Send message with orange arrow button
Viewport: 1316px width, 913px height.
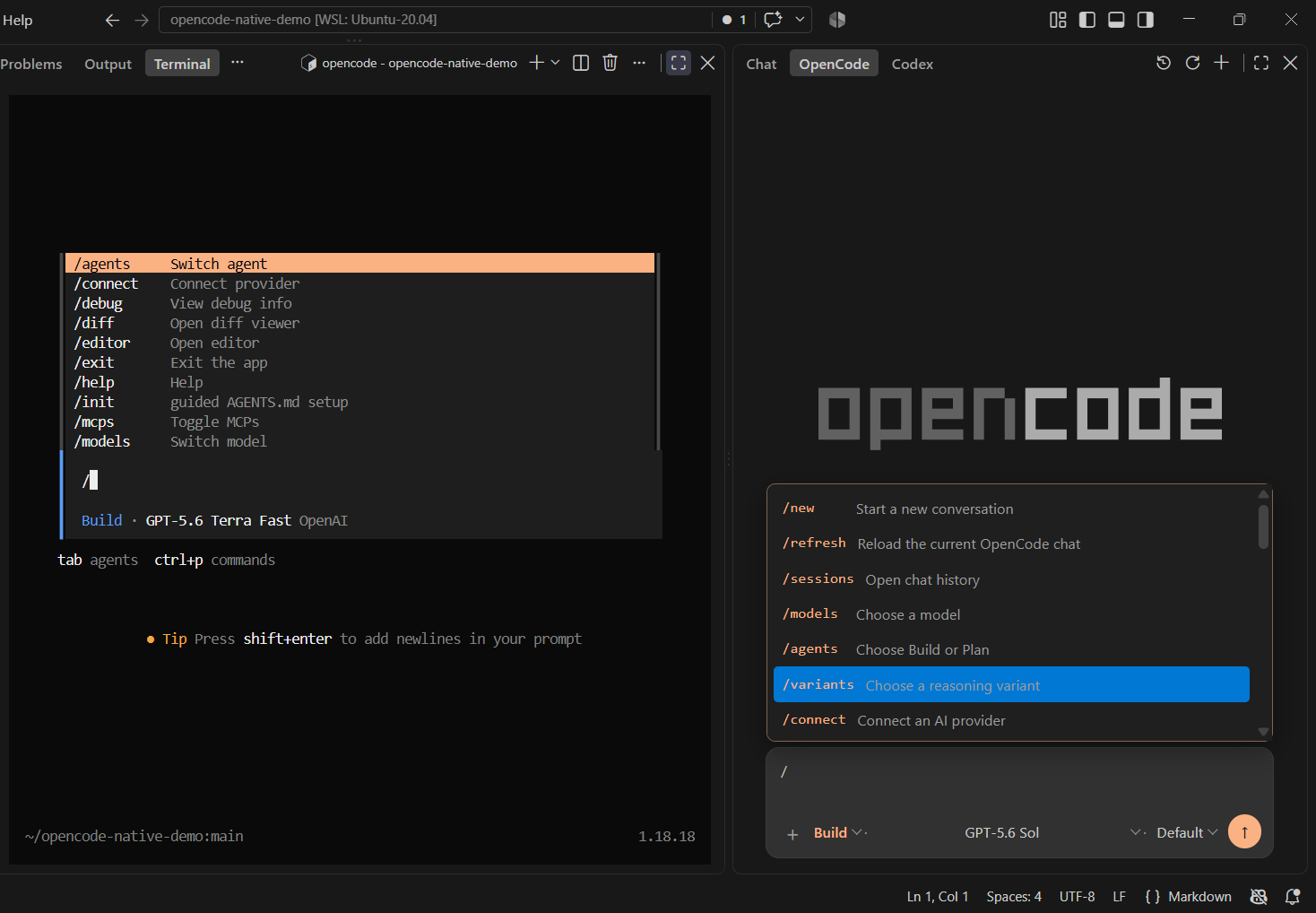(1244, 831)
